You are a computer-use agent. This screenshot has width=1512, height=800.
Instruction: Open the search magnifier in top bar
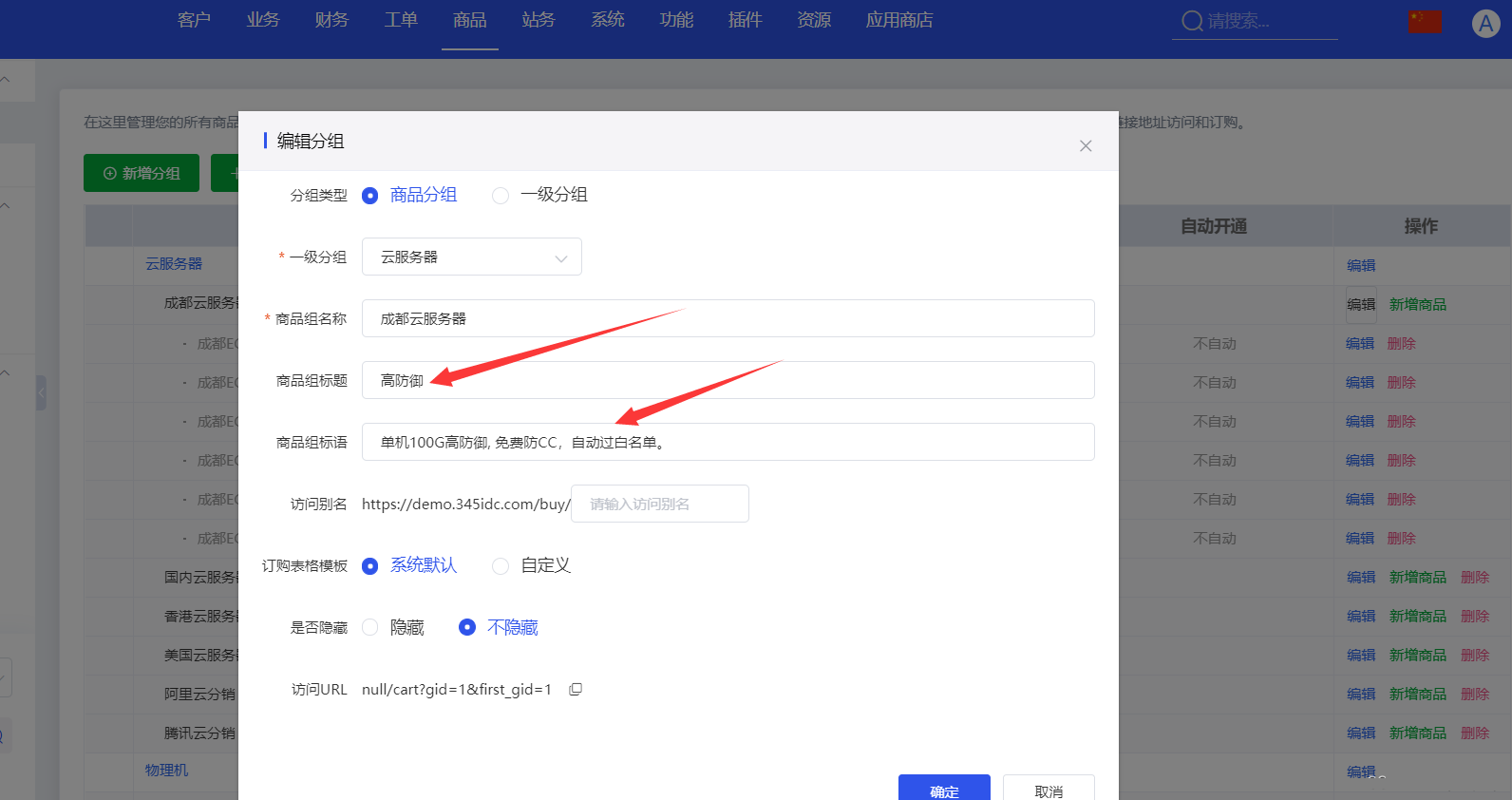pyautogui.click(x=1192, y=21)
